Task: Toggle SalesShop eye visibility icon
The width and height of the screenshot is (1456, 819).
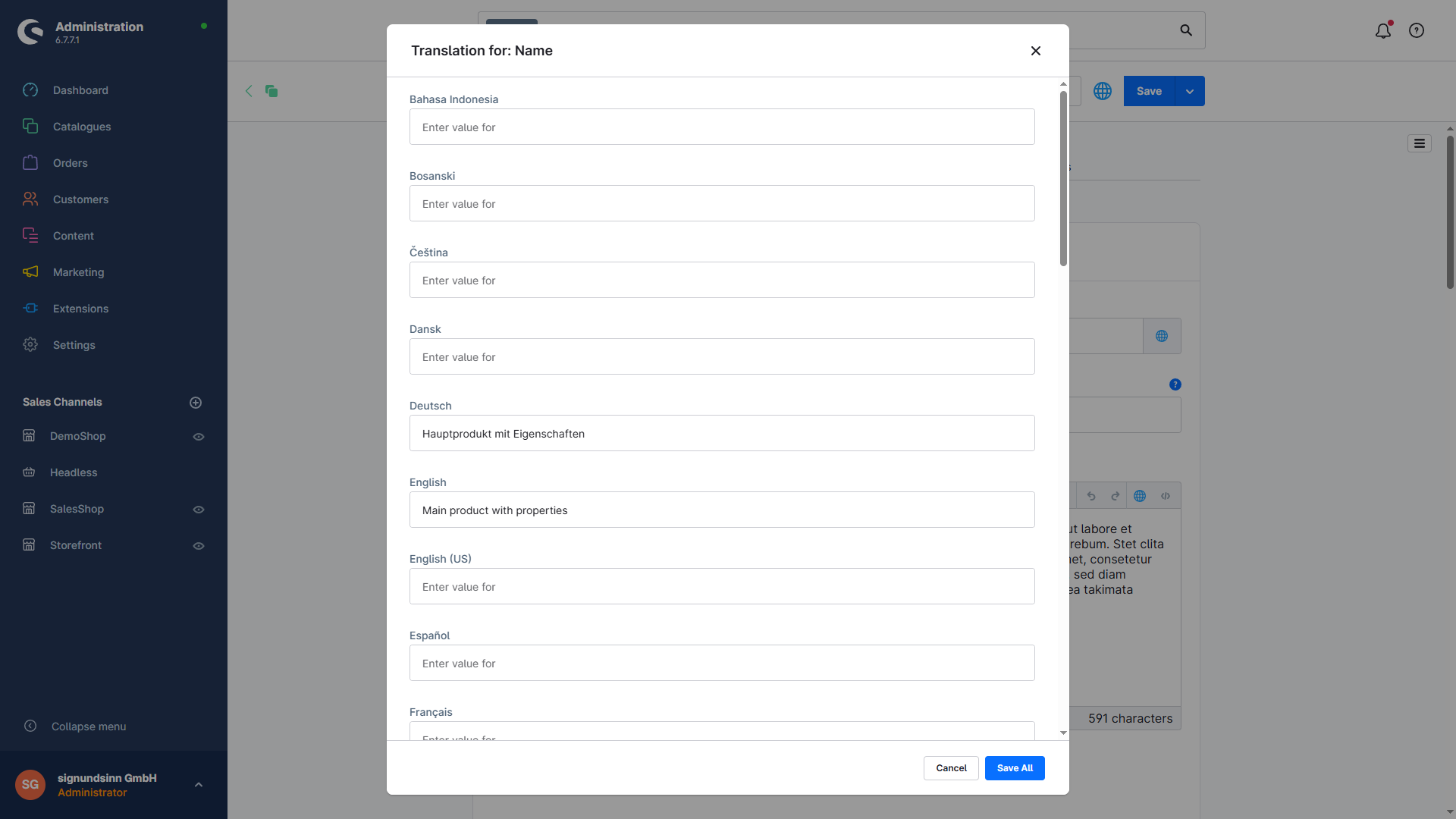Action: pyautogui.click(x=199, y=510)
